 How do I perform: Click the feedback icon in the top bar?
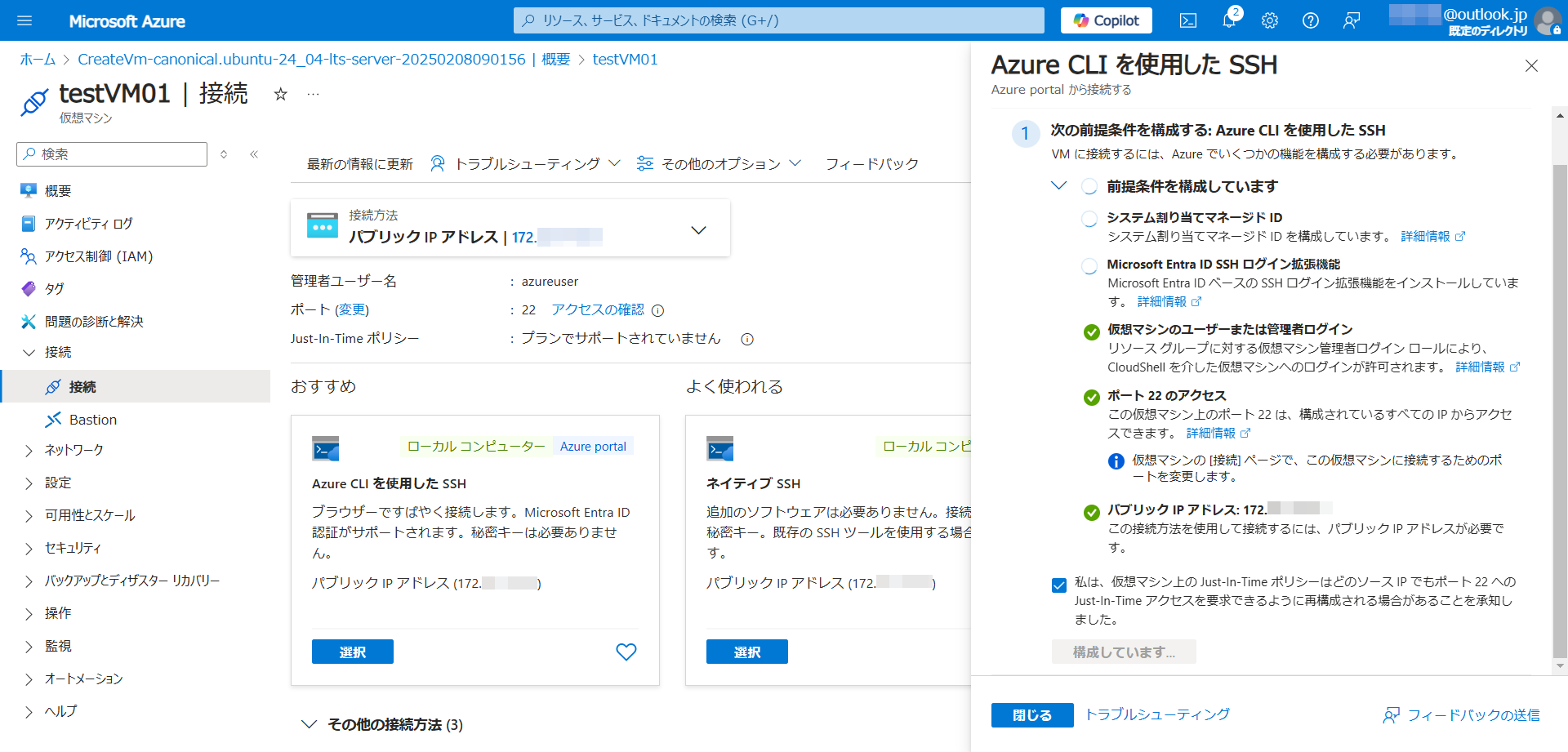coord(1352,20)
